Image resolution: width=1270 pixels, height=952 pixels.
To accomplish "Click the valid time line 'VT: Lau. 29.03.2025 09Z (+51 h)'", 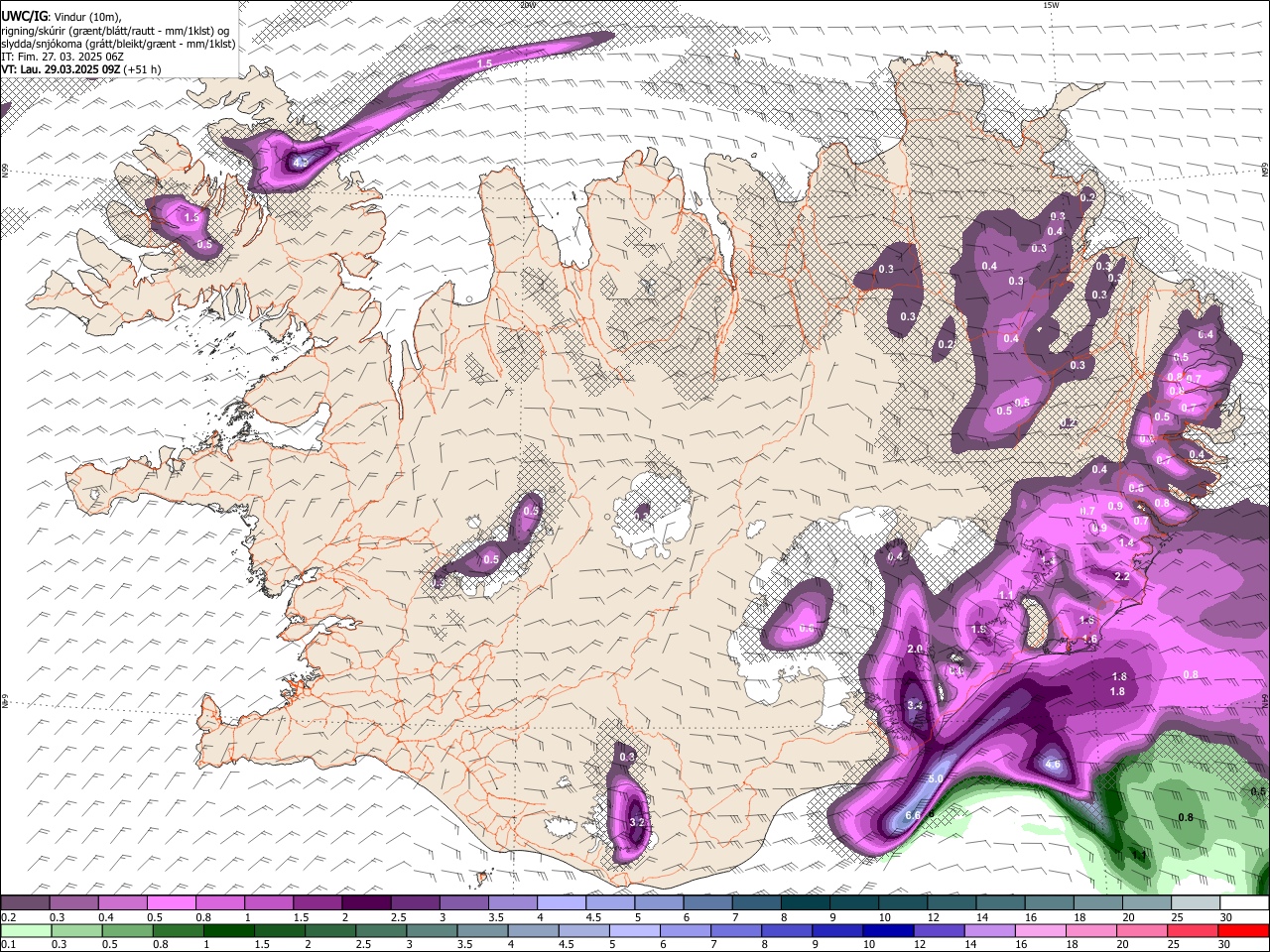I will (x=81, y=69).
